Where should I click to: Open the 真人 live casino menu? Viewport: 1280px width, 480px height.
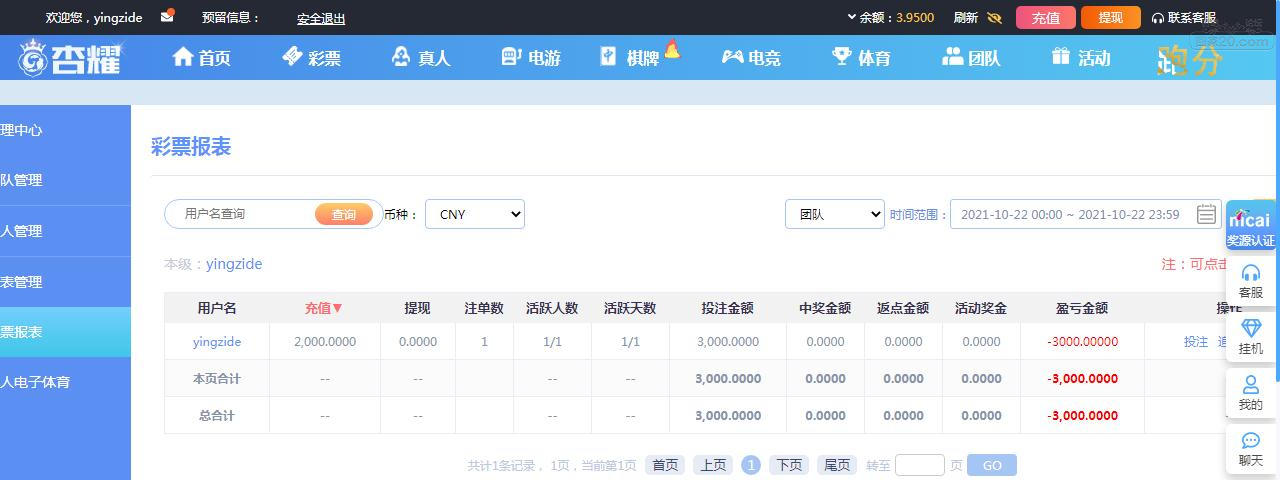click(421, 58)
